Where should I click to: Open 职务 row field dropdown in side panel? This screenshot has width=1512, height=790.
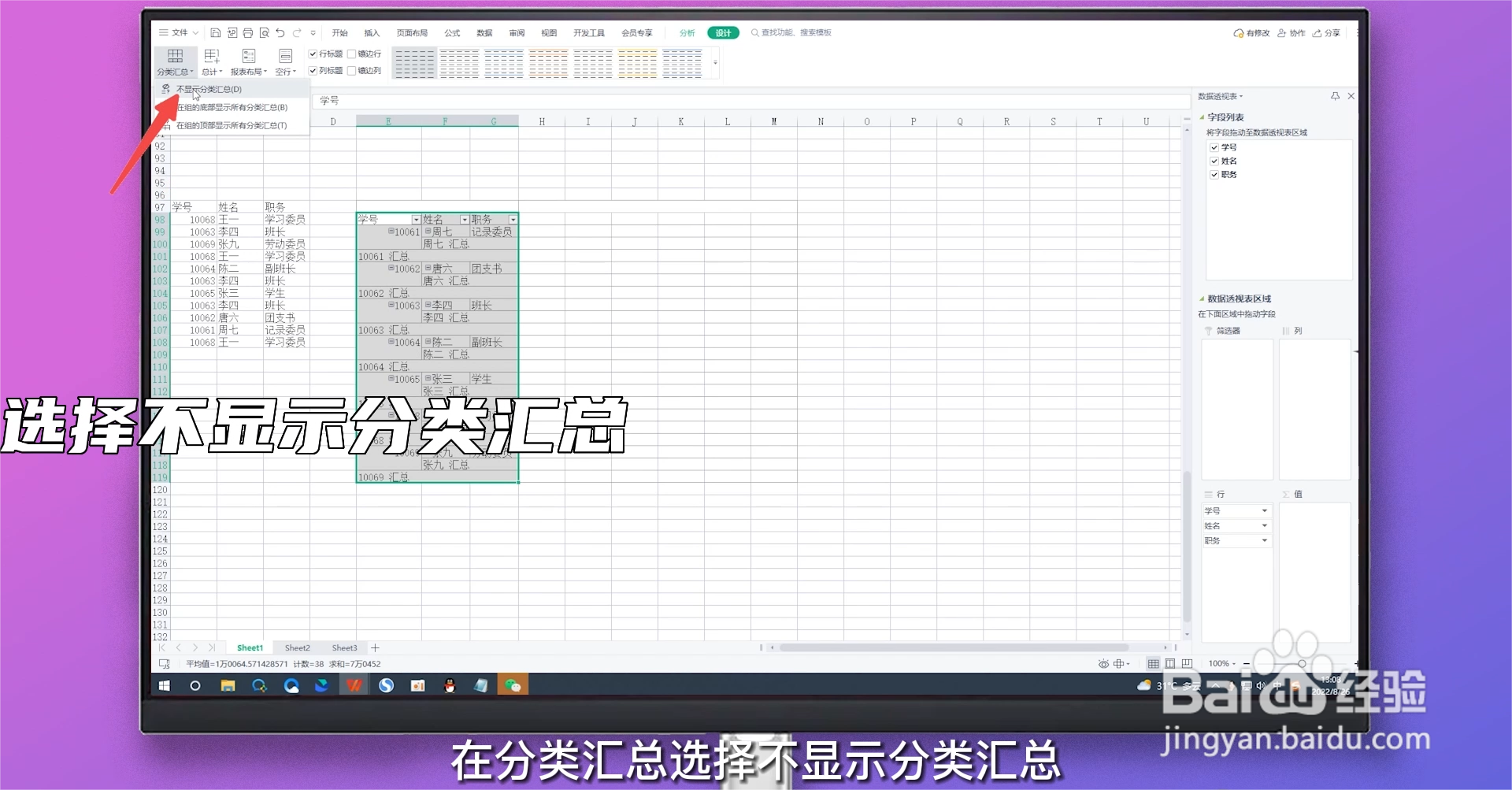1265,540
